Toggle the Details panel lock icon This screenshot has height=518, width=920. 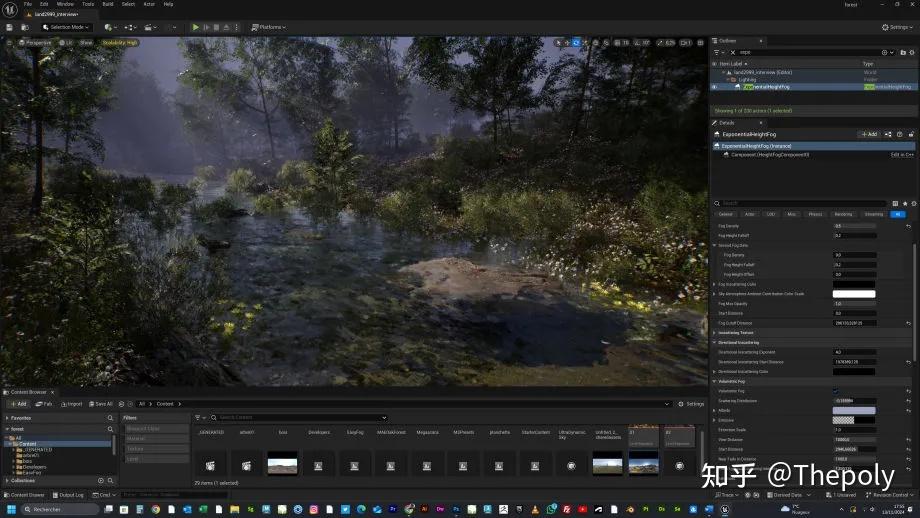coord(911,134)
